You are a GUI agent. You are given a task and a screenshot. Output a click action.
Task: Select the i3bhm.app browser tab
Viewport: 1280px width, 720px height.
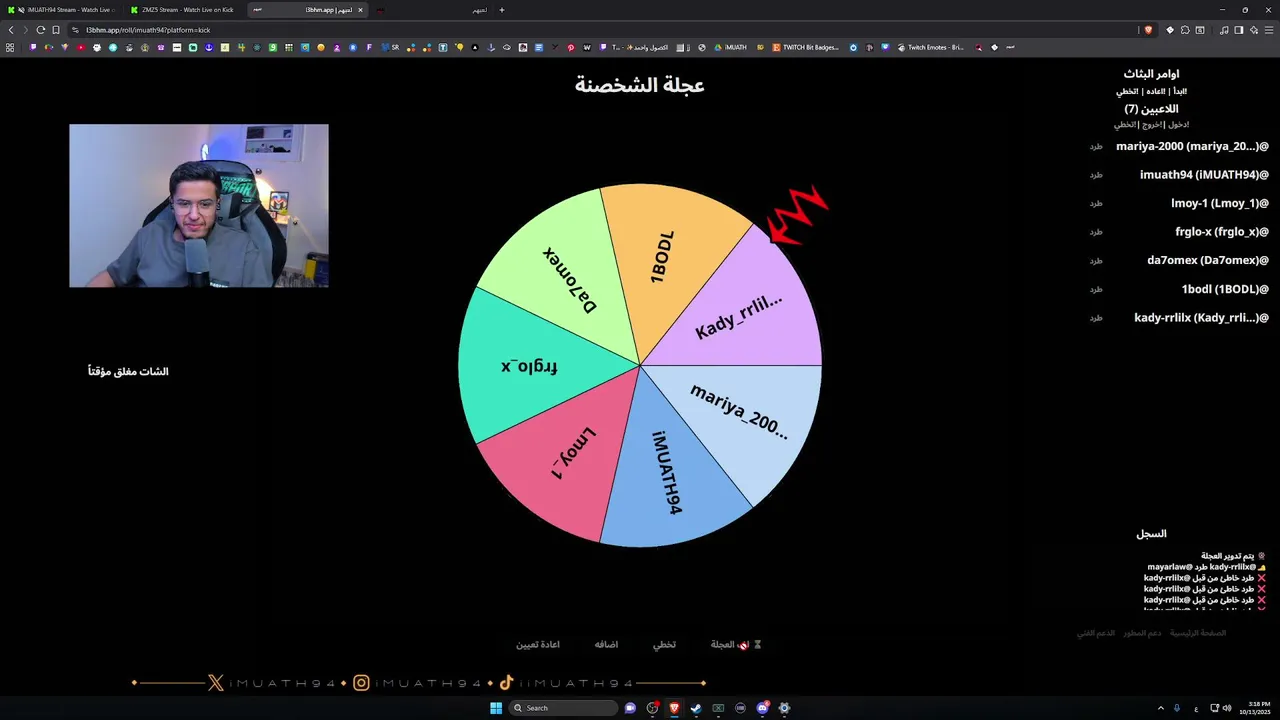tap(305, 10)
